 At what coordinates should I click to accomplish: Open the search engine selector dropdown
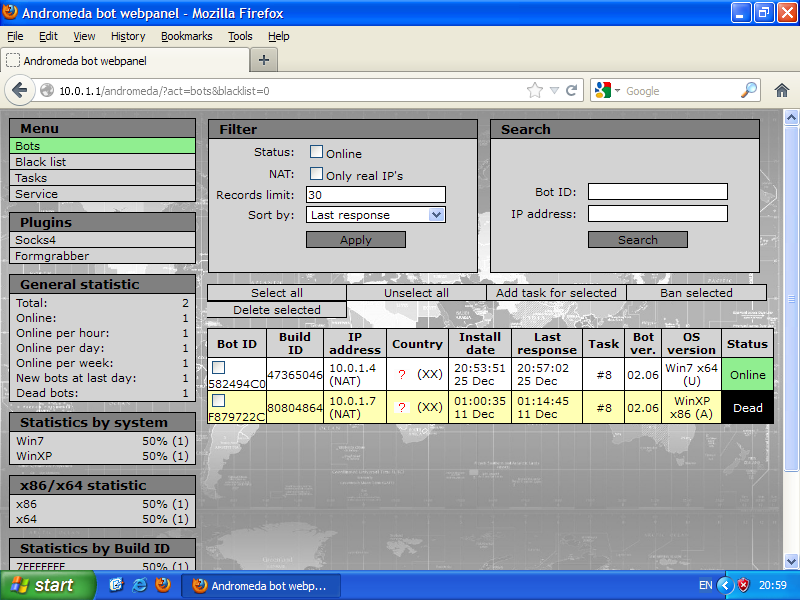point(608,91)
